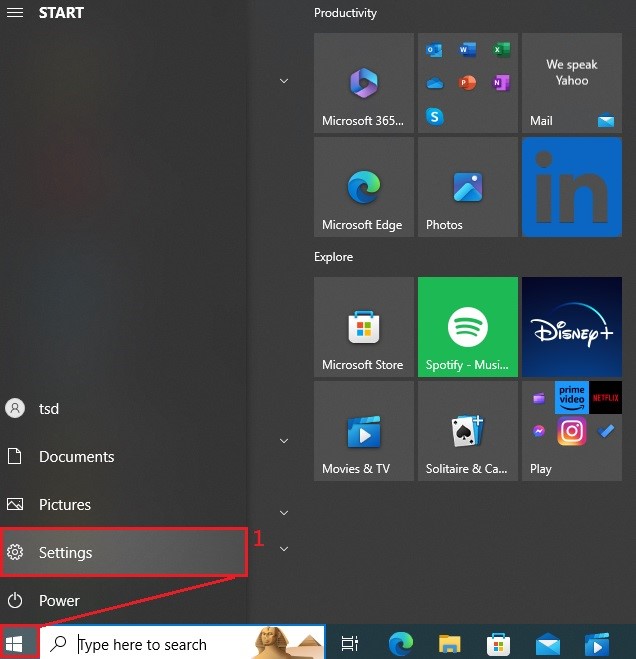
Task: Open Instagram in the Play folder
Action: click(x=572, y=431)
